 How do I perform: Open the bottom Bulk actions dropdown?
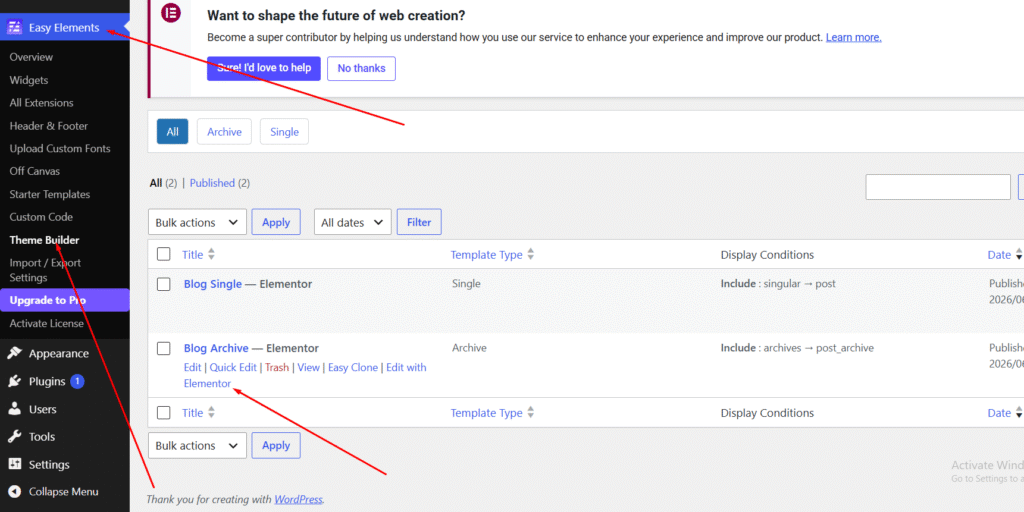197,445
